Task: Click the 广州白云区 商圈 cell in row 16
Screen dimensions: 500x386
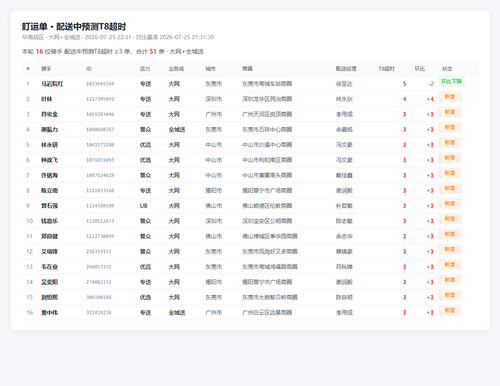Action: coord(267,313)
